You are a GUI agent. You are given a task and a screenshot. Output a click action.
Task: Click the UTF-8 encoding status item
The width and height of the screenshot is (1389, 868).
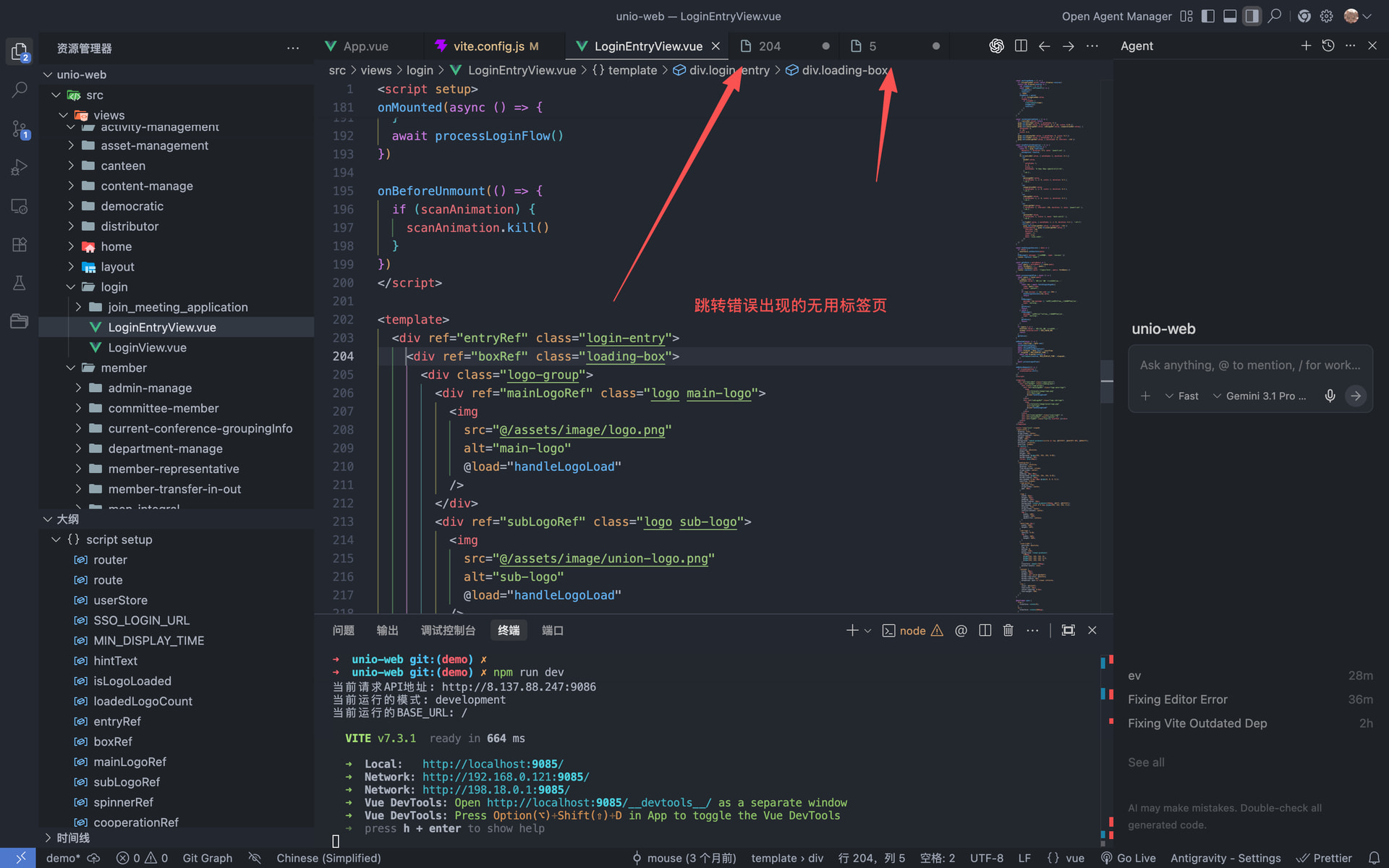pyautogui.click(x=986, y=858)
